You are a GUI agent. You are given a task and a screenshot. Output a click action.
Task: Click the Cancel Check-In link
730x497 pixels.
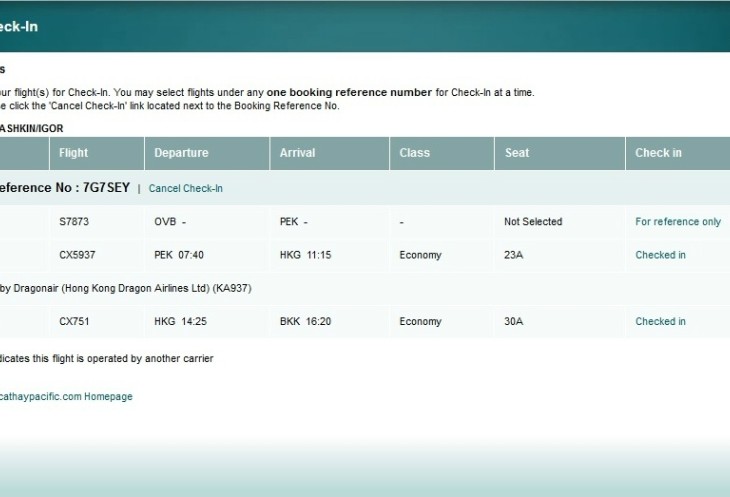click(x=186, y=188)
